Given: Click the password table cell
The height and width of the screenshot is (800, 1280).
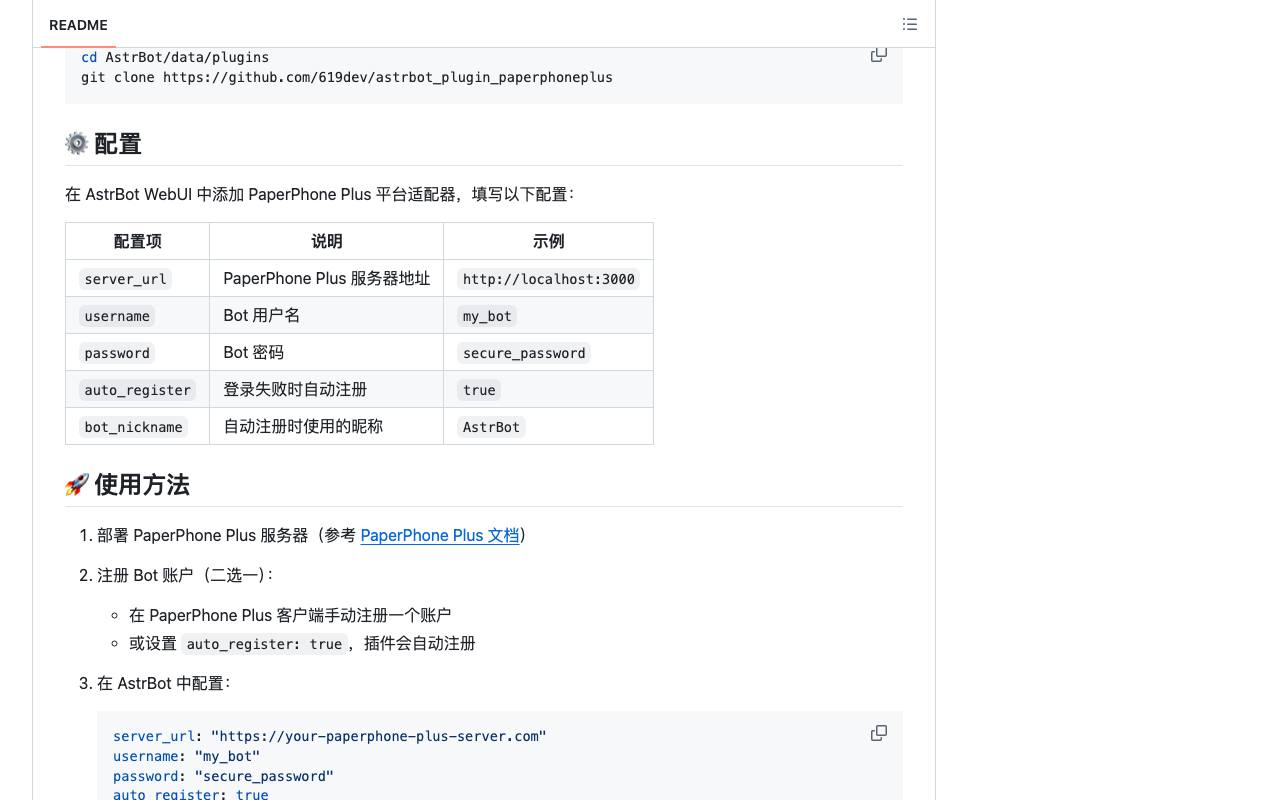Looking at the screenshot, I should 137,352.
